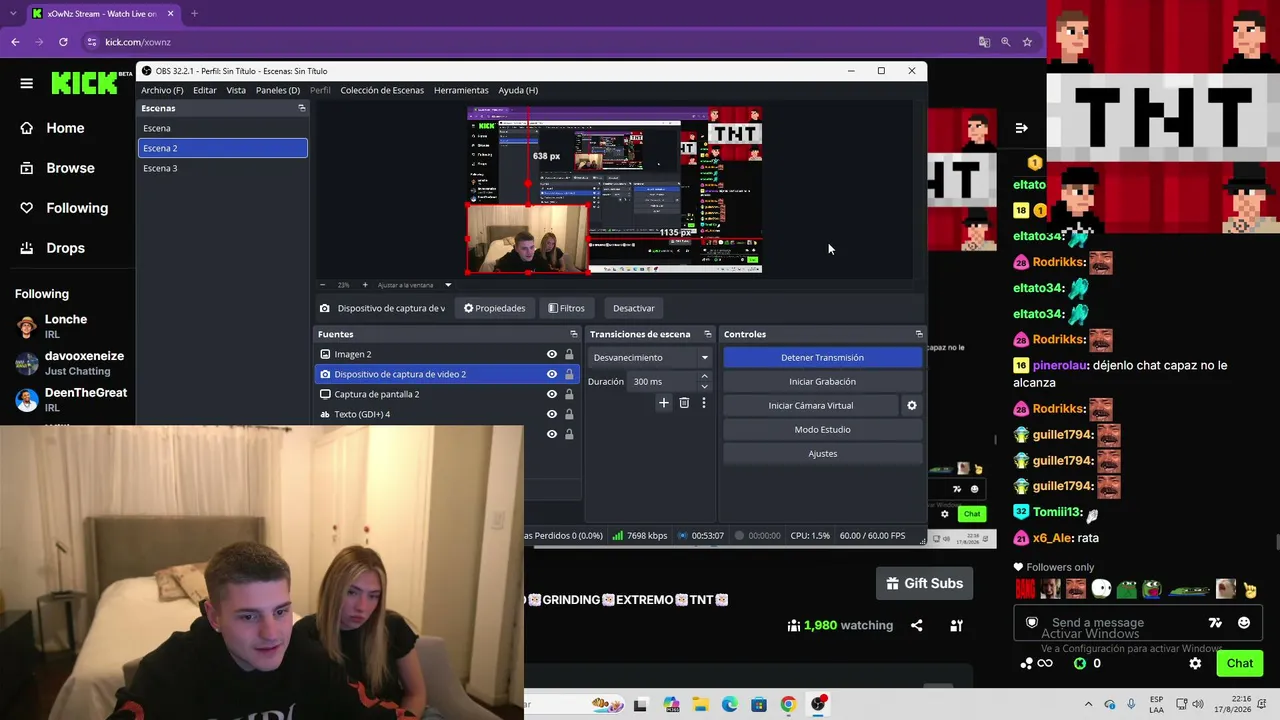The width and height of the screenshot is (1280, 720).
Task: Lock the Captura de pantalla 2 source
Action: pos(569,394)
